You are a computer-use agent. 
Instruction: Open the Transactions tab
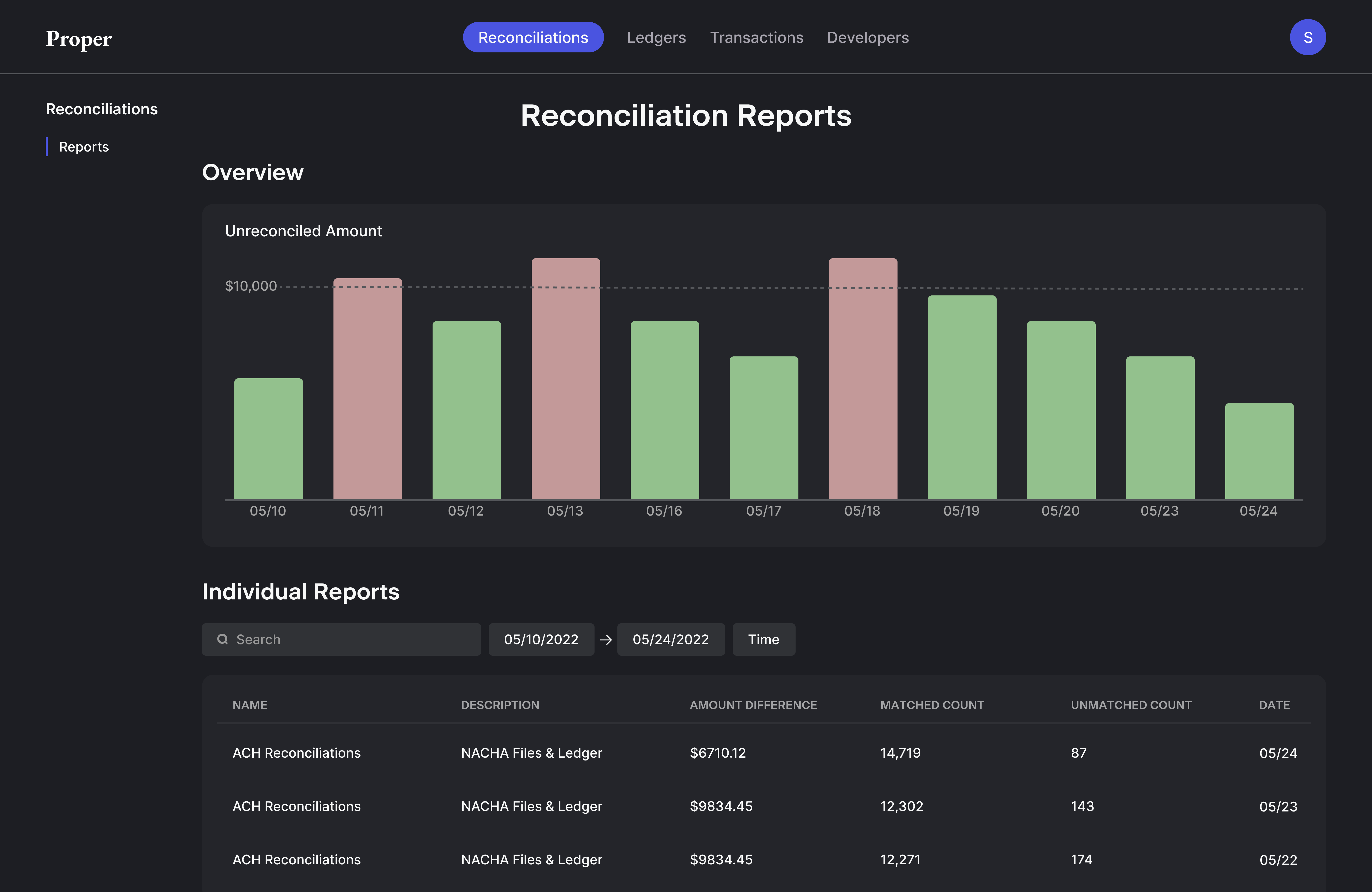click(x=756, y=37)
